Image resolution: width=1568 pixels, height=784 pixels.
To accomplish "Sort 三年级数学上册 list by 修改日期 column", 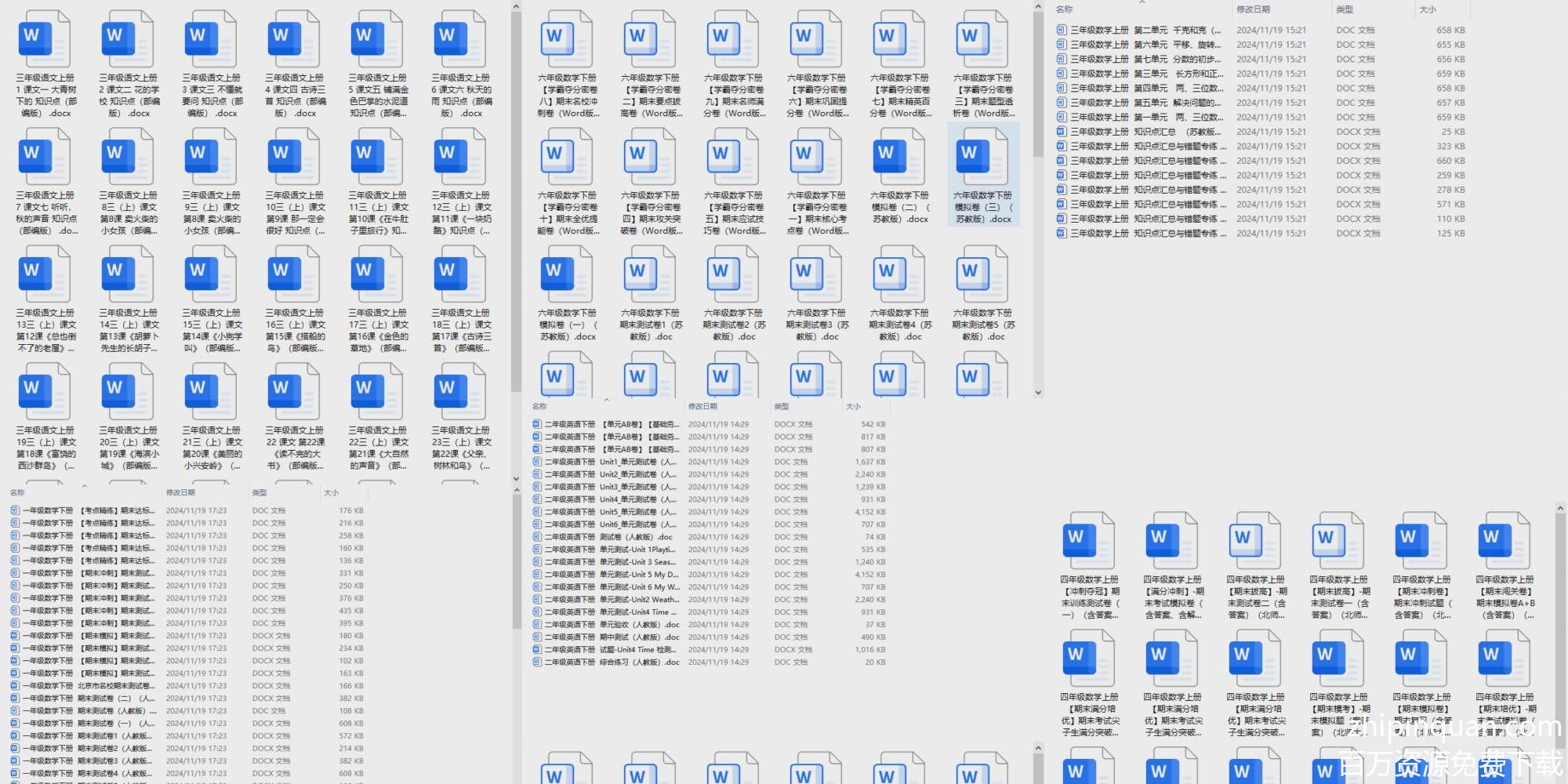I will (1253, 9).
